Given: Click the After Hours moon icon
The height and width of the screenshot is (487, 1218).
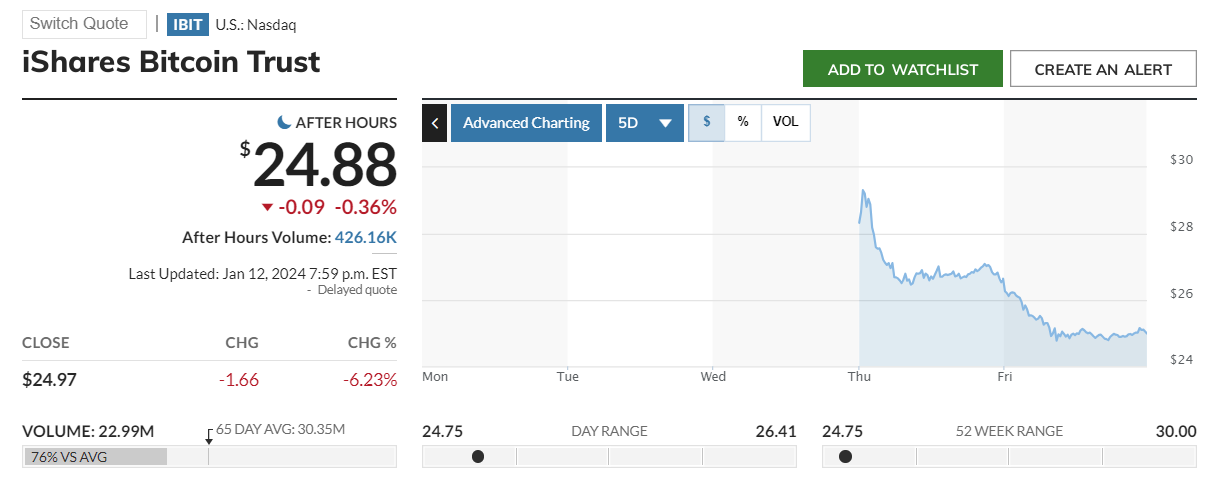Looking at the screenshot, I should pyautogui.click(x=285, y=122).
